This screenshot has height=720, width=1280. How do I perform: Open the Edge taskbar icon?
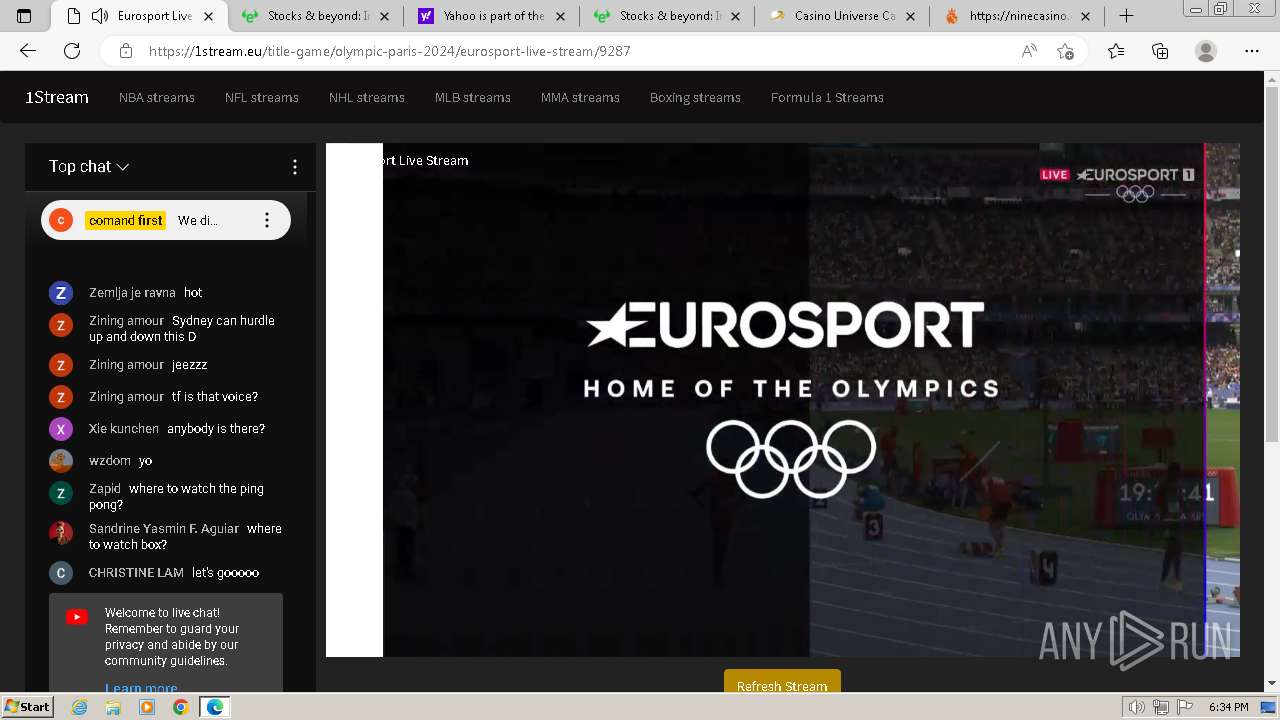coord(215,707)
